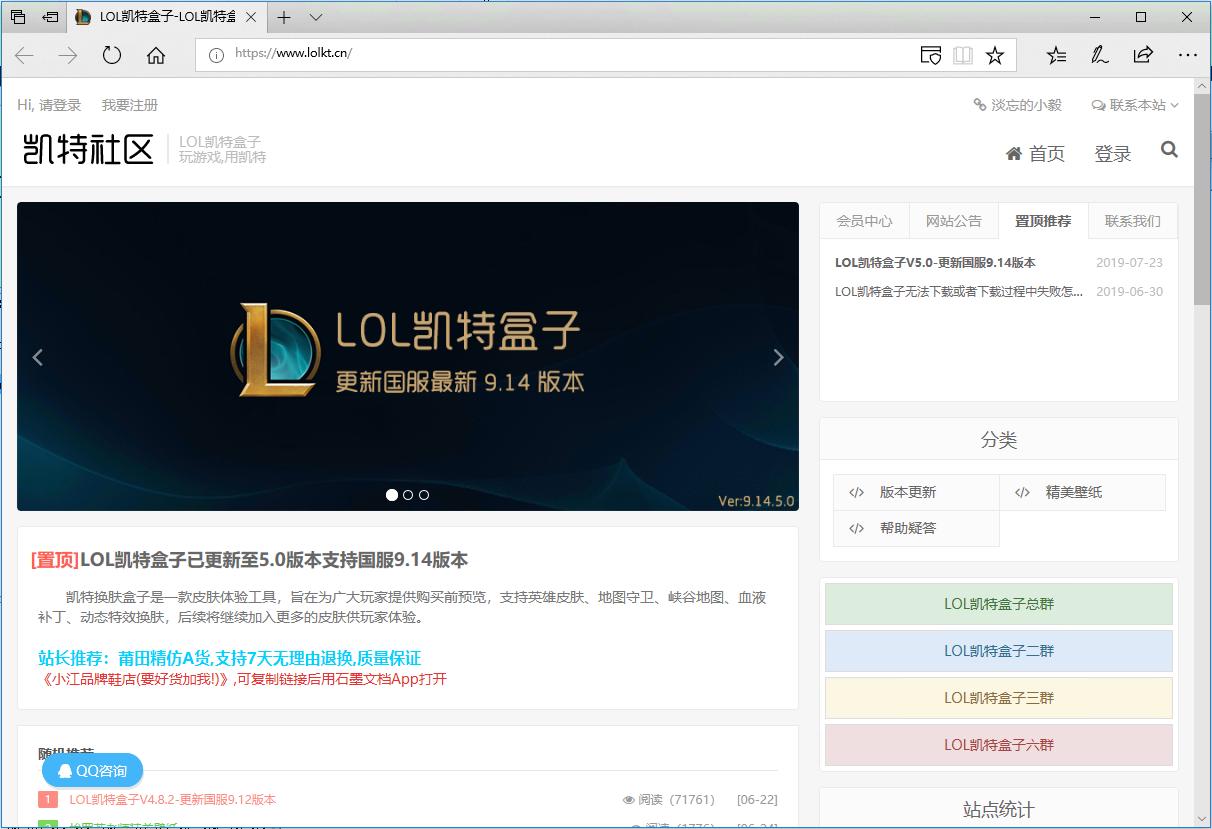Viewport: 1212px width, 829px height.
Task: Click the </> icon beside 精美壁纸
Action: (1022, 491)
